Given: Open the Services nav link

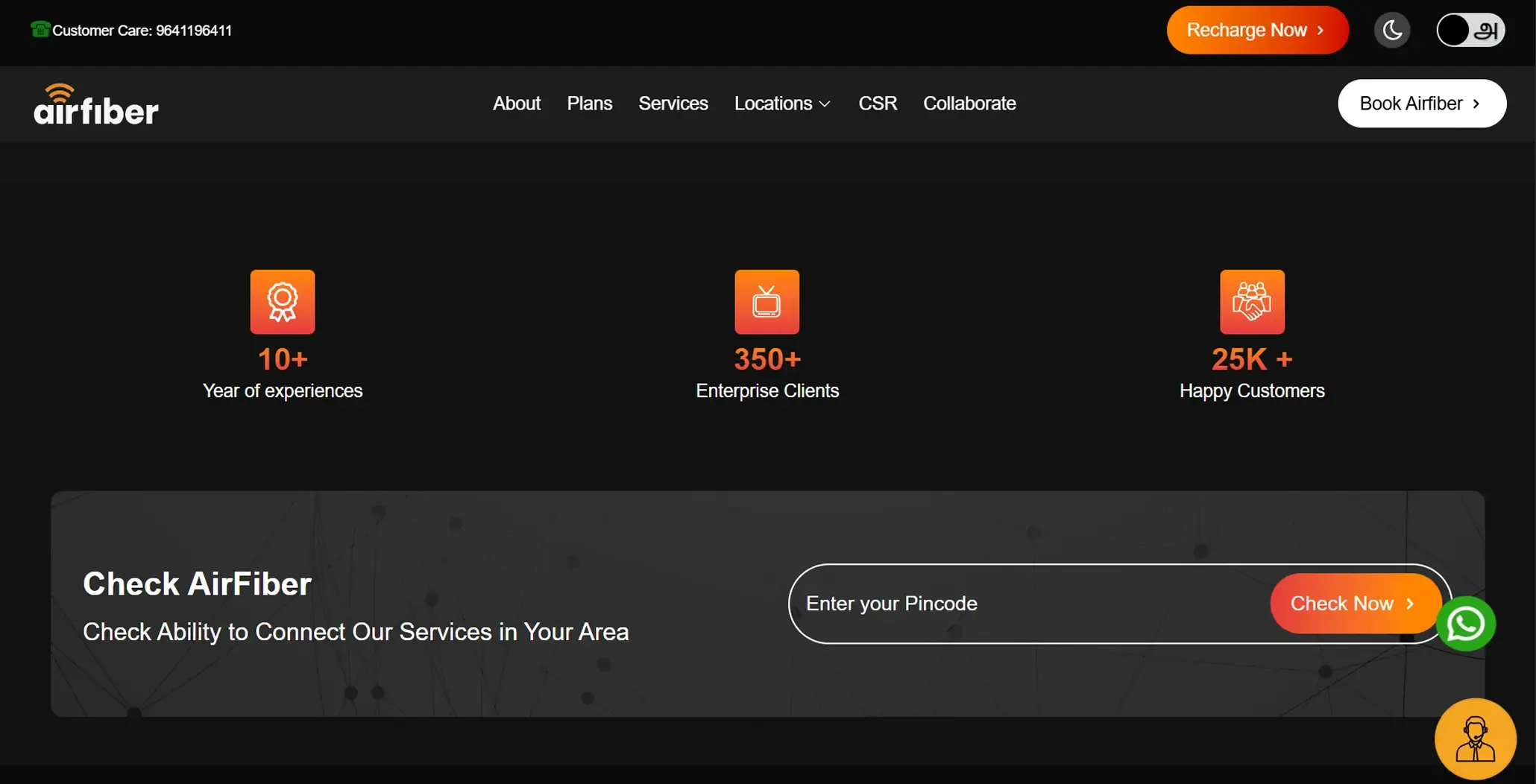Looking at the screenshot, I should pyautogui.click(x=673, y=104).
